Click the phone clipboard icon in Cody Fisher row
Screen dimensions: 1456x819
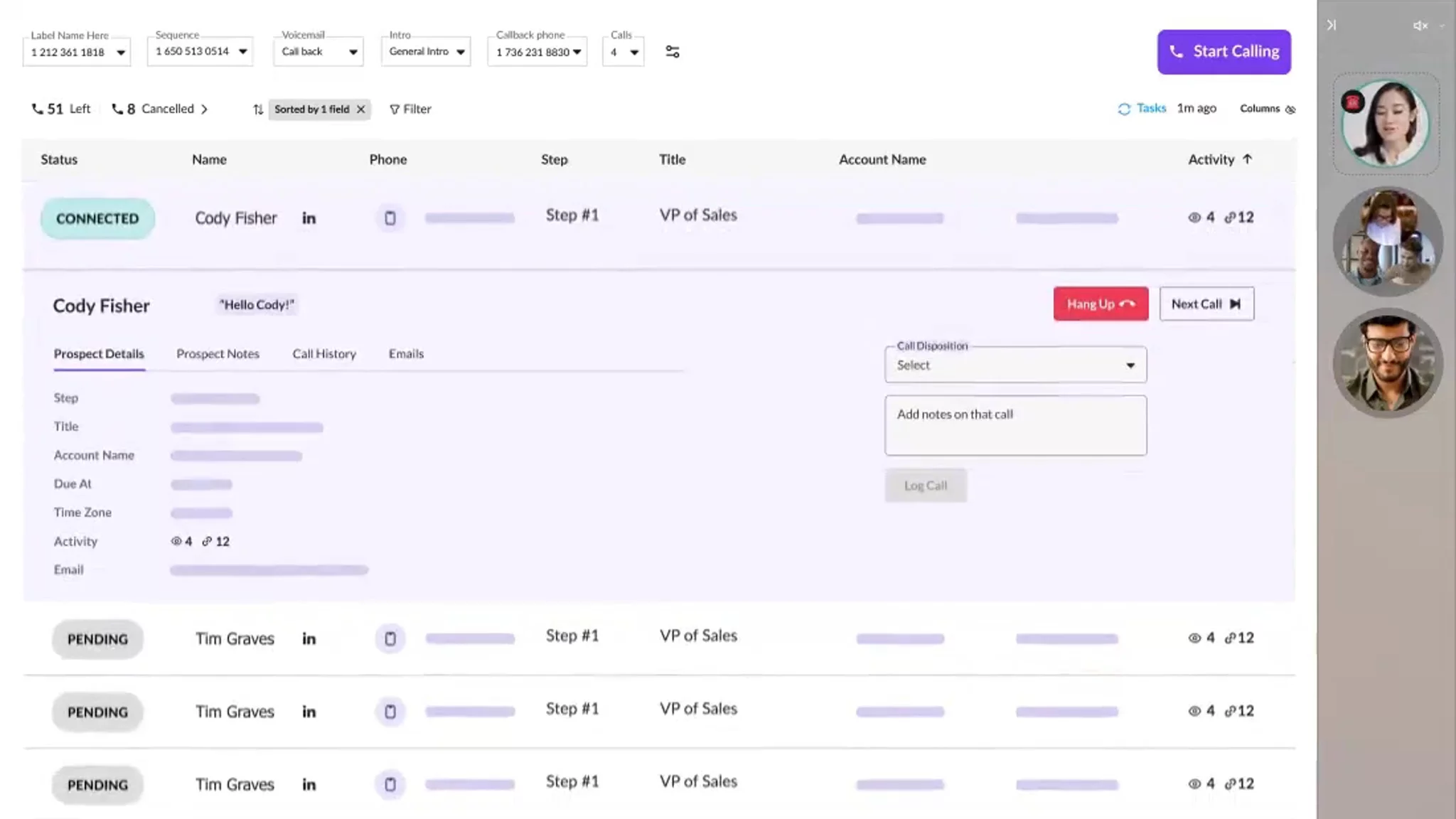390,218
